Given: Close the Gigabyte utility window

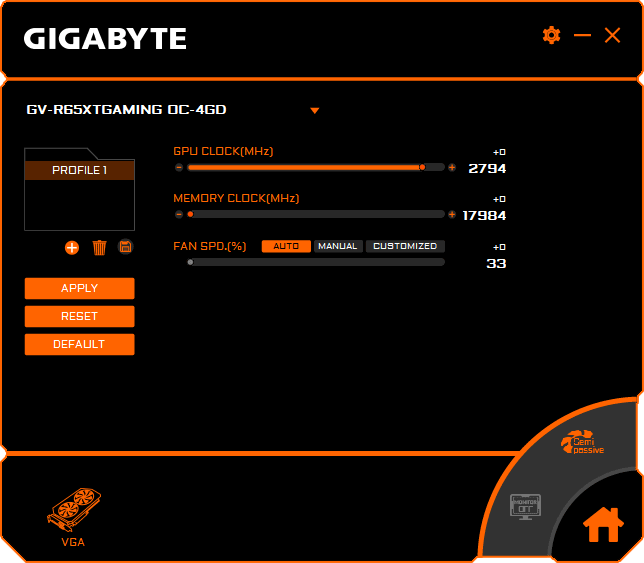Looking at the screenshot, I should click(612, 35).
